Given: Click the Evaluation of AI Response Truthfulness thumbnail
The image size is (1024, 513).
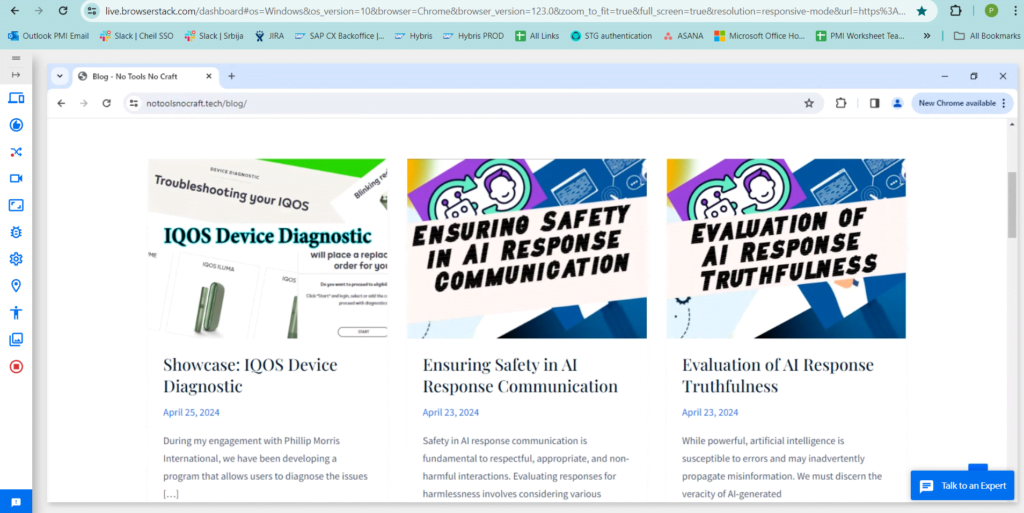Looking at the screenshot, I should (x=786, y=248).
